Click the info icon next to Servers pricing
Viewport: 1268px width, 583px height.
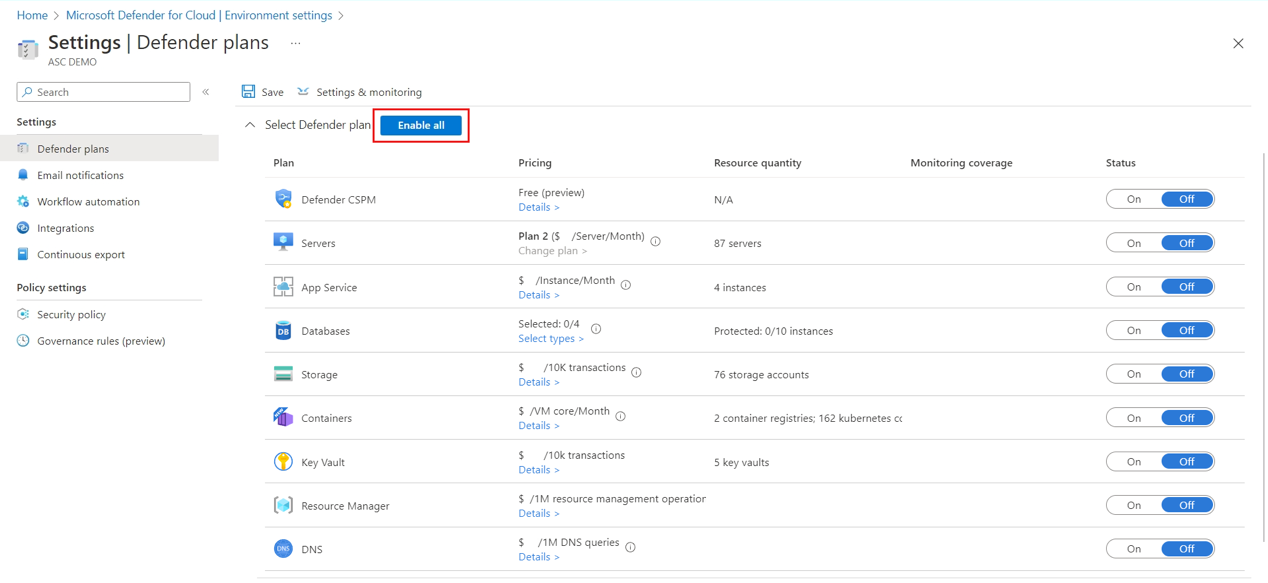pyautogui.click(x=656, y=241)
